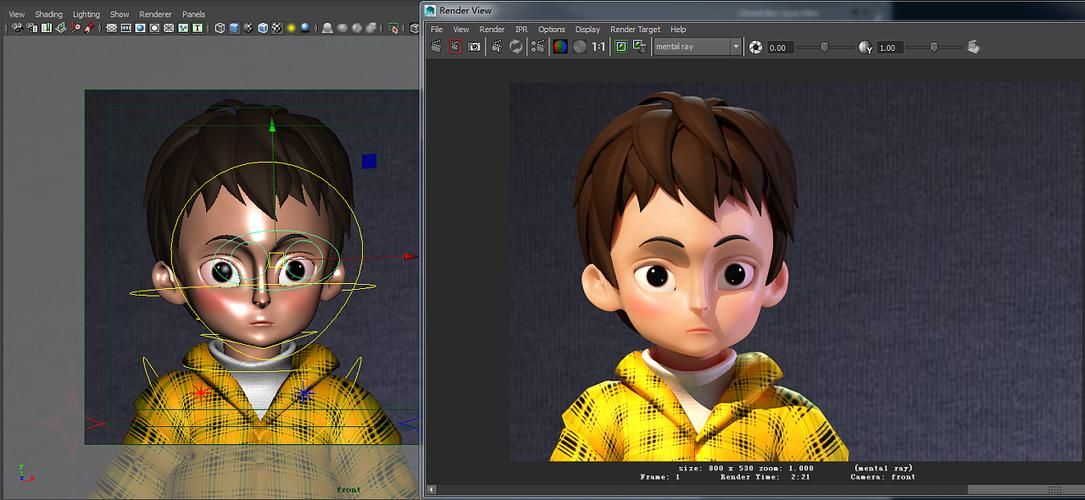Click the Render View horizontal scrollbar
This screenshot has width=1085, height=500.
point(754,490)
